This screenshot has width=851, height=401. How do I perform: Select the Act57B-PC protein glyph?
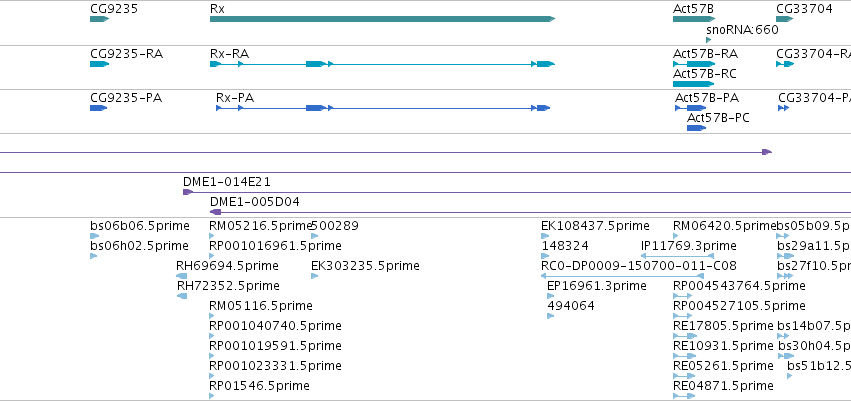696,128
